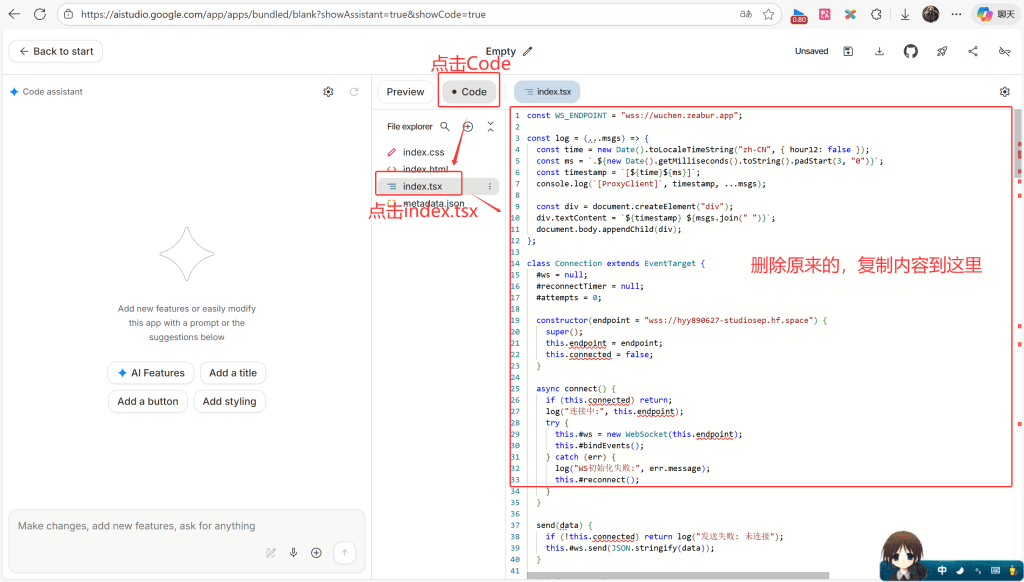Click the microphone icon in the prompt box
The height and width of the screenshot is (582, 1024).
(x=293, y=552)
